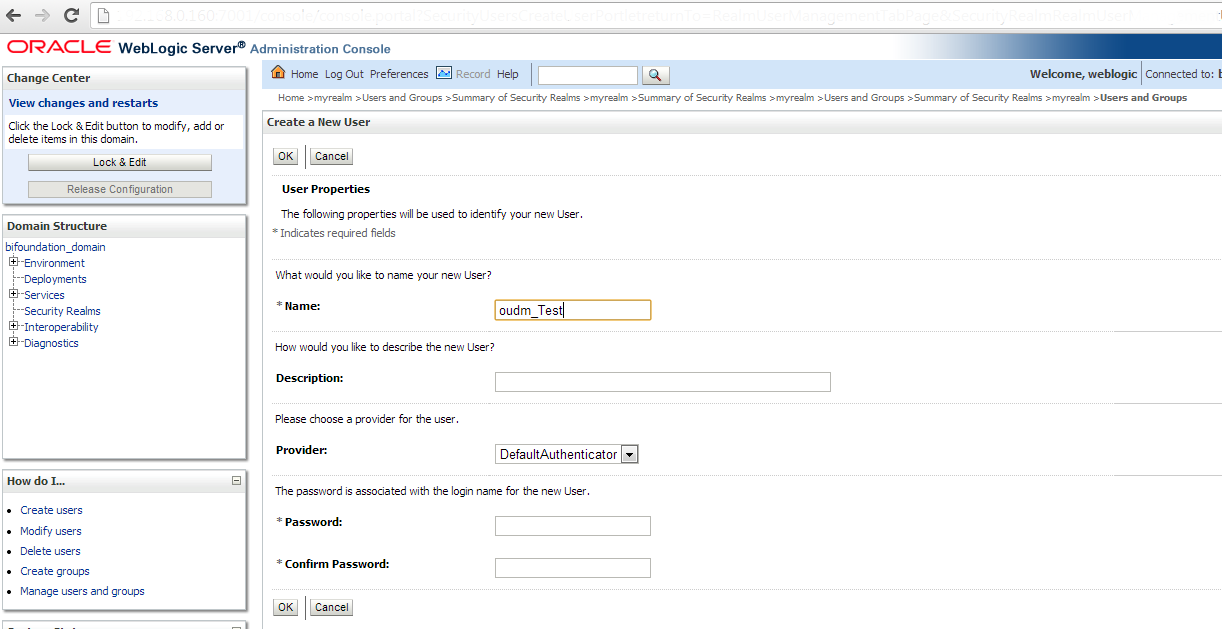Open the Log Out menu link
This screenshot has width=1222, height=629.
pyautogui.click(x=344, y=74)
